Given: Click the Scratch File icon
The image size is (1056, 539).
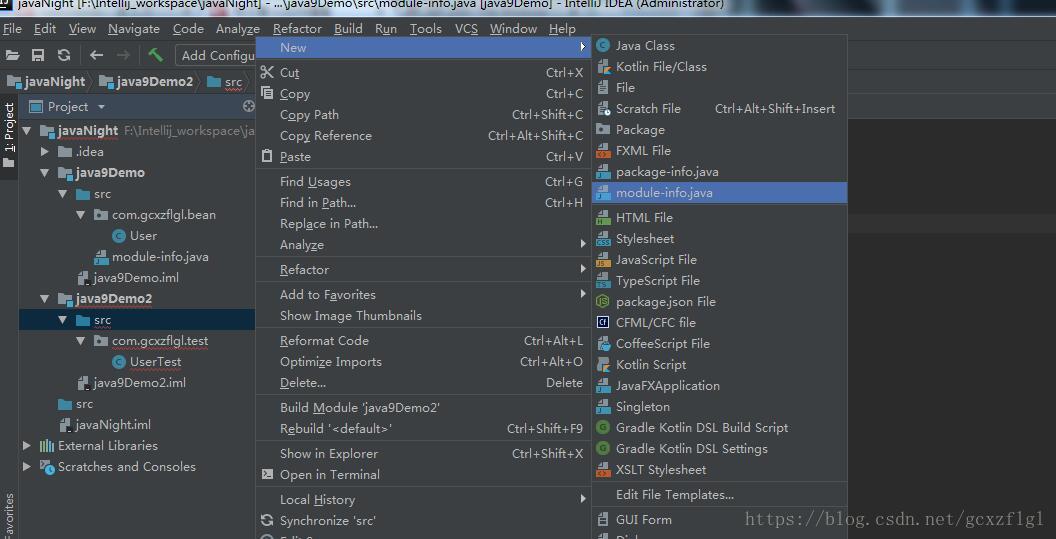Looking at the screenshot, I should (x=603, y=108).
